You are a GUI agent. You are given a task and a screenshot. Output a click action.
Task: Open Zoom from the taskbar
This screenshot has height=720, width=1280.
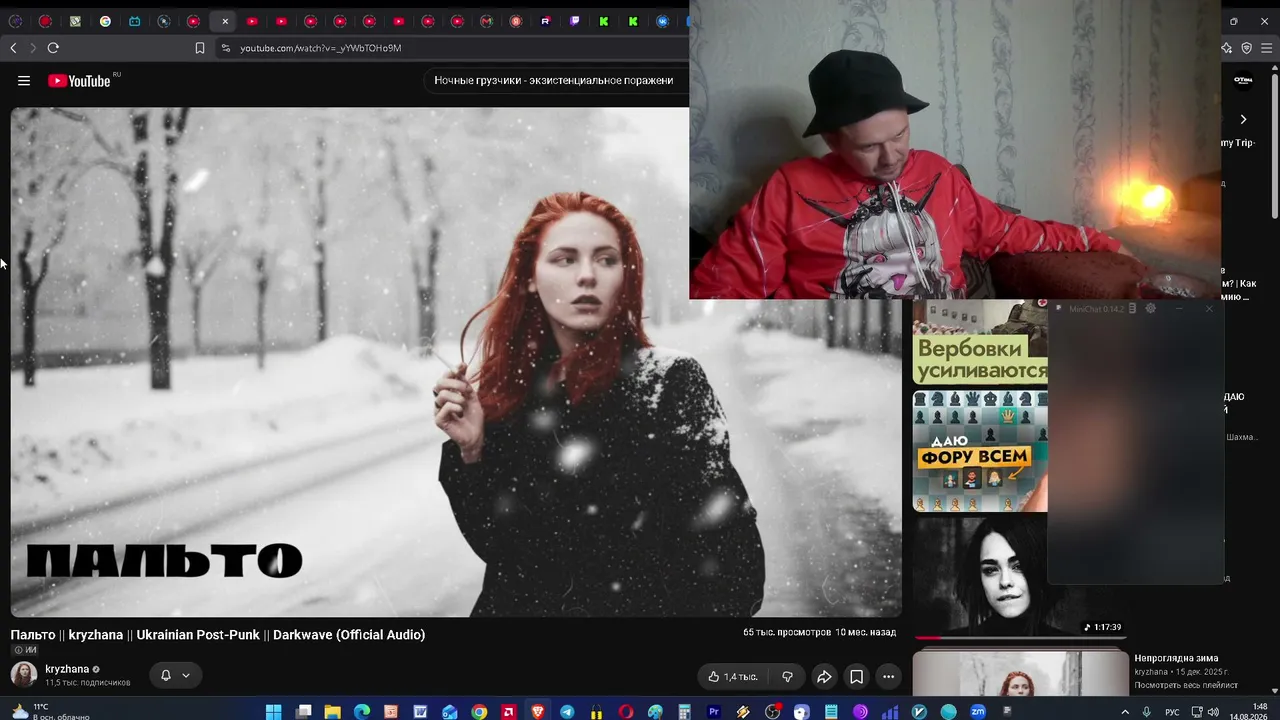tap(978, 712)
